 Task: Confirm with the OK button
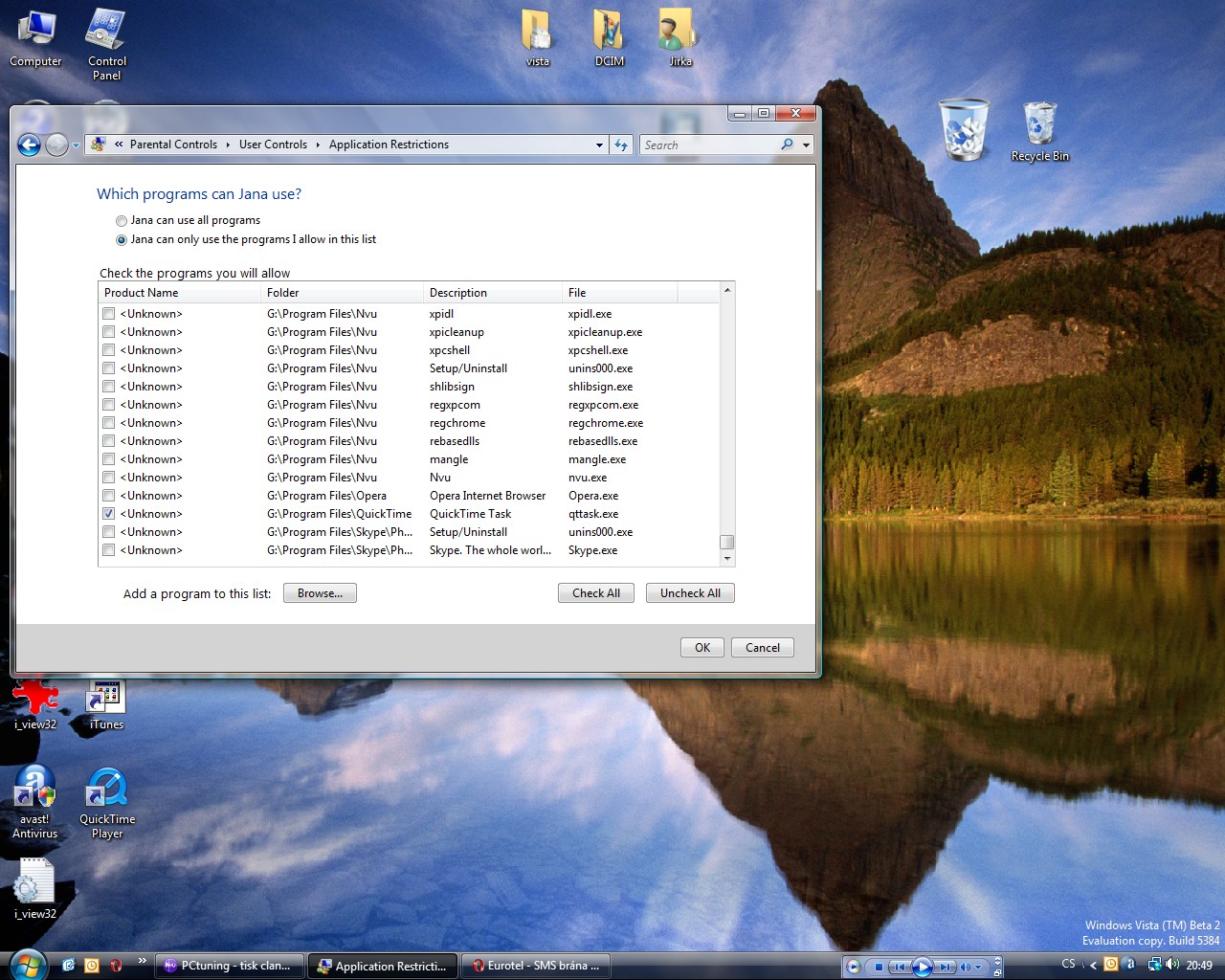pos(702,648)
